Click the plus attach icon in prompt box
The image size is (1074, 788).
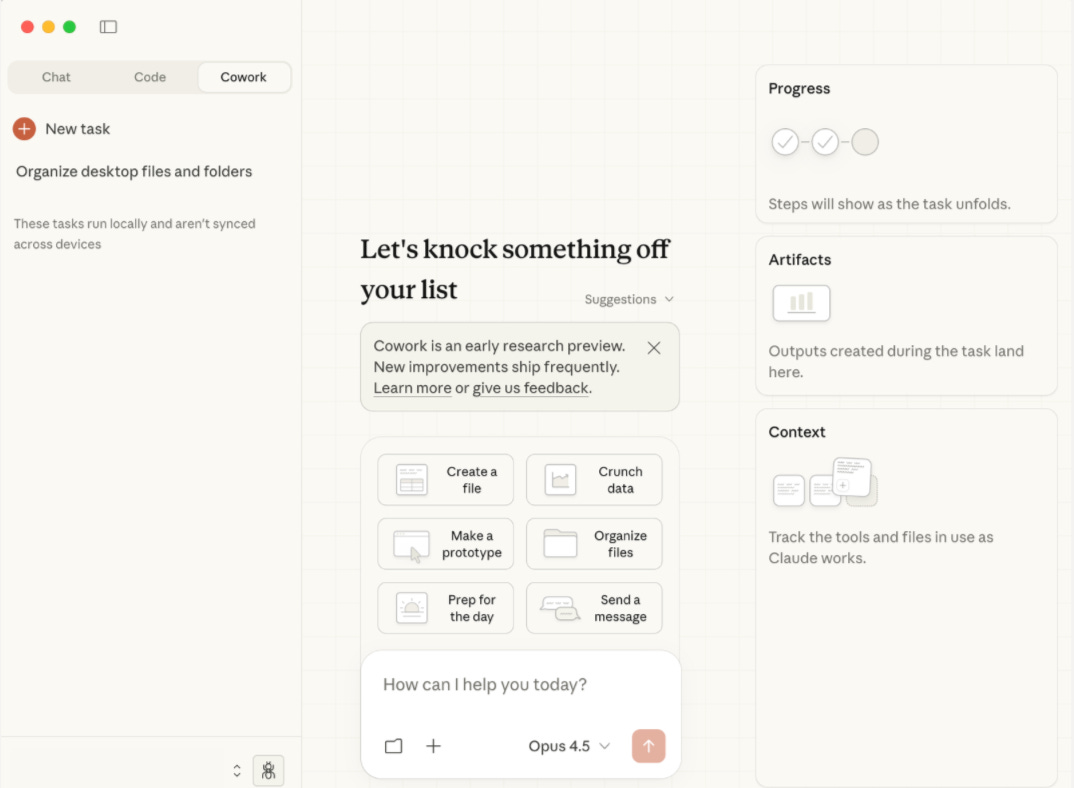click(434, 746)
